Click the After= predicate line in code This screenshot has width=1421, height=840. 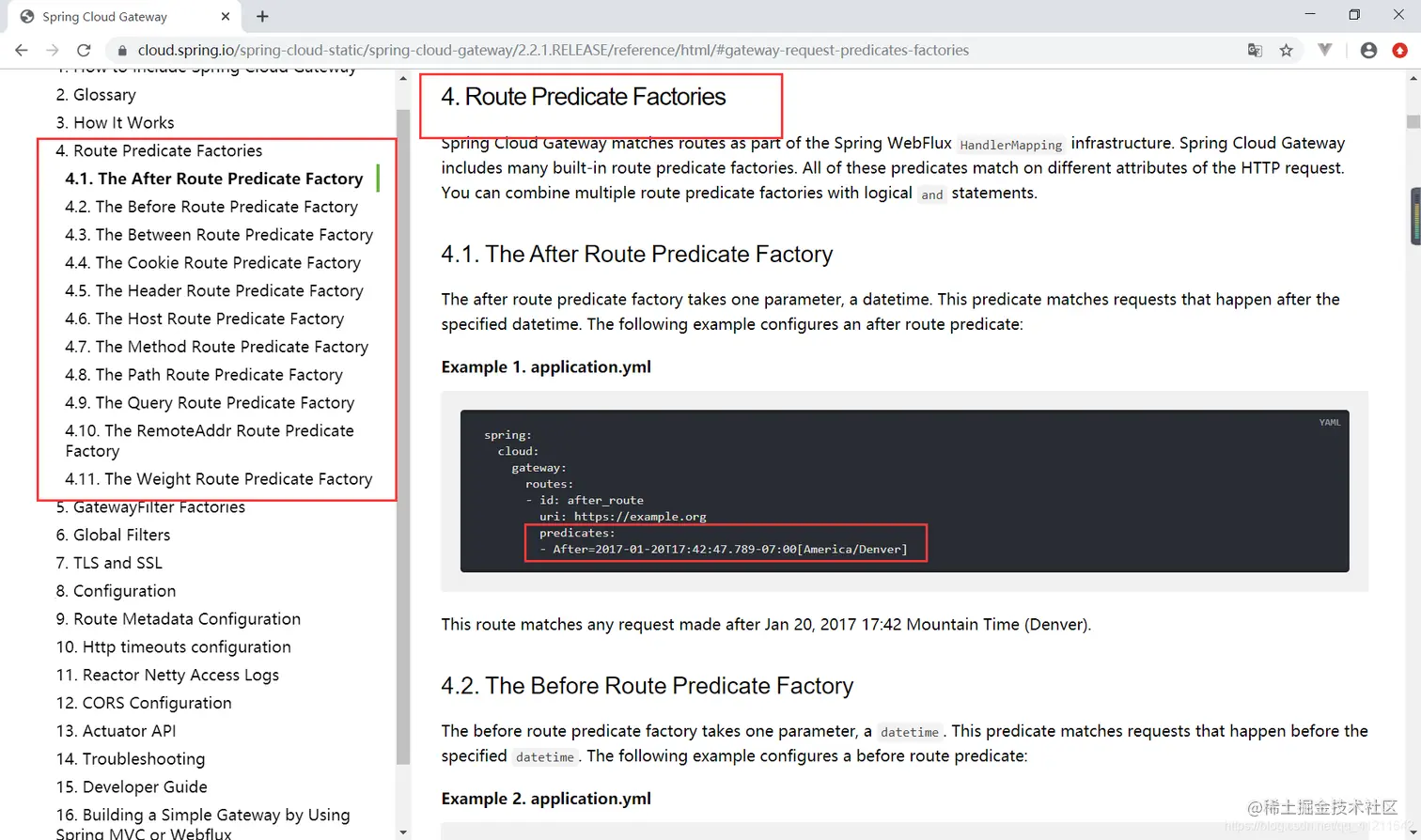724,550
